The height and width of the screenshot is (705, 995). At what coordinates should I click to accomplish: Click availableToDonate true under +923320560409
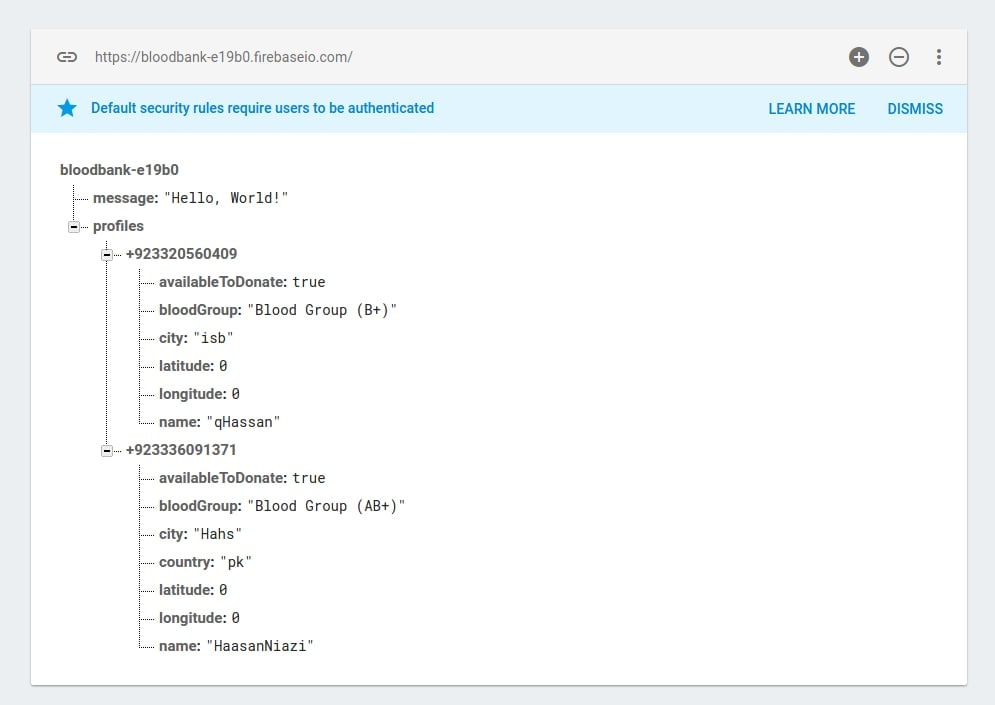tap(308, 282)
